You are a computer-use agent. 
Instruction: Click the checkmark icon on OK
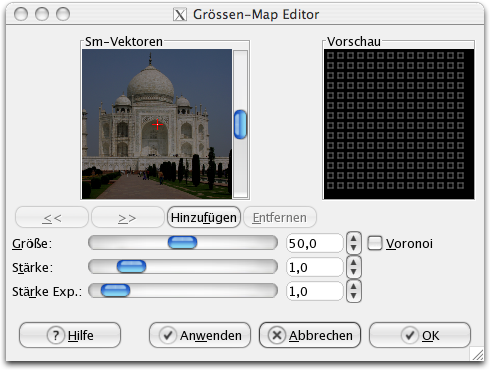(x=410, y=335)
